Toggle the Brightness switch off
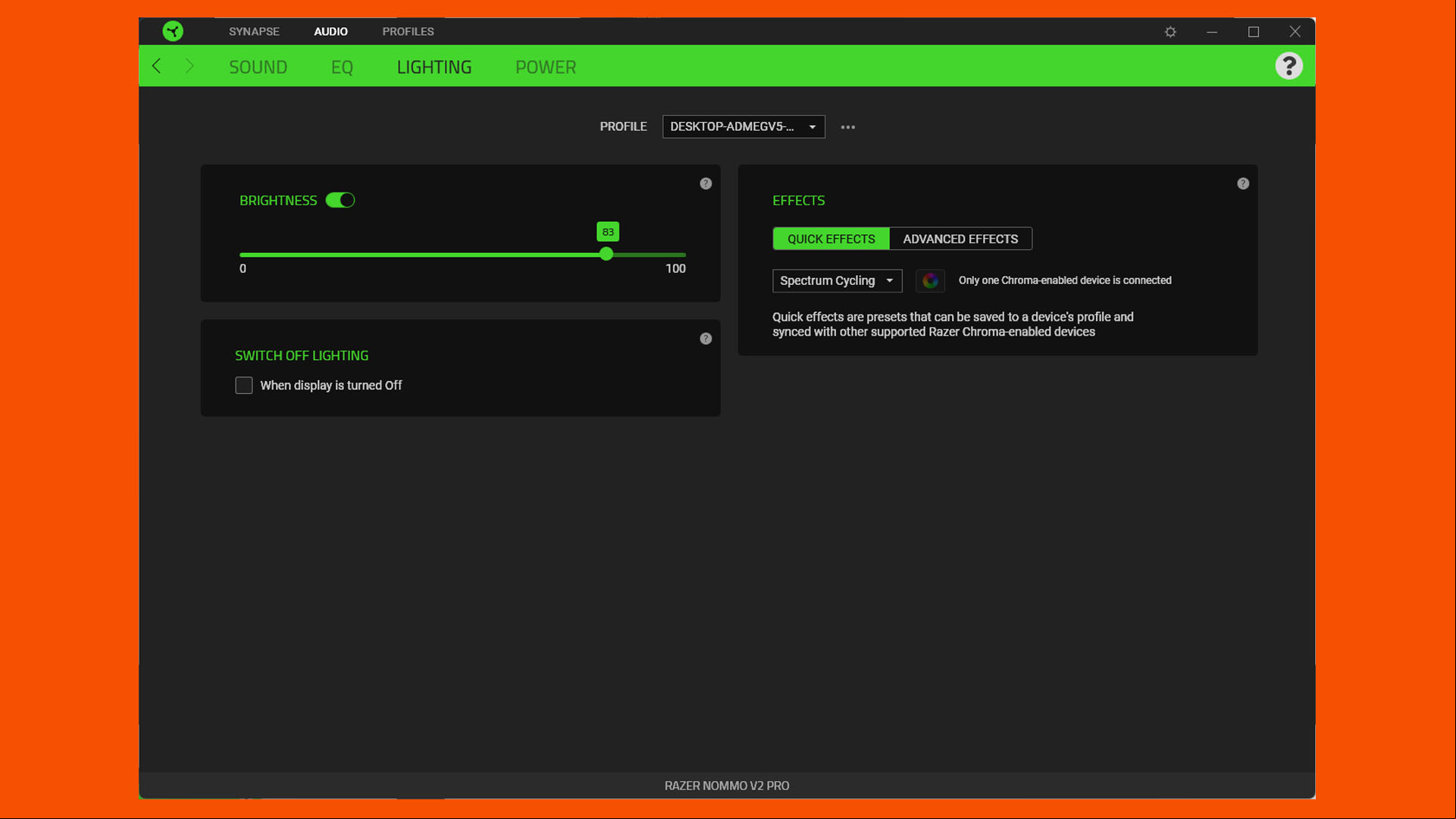This screenshot has width=1456, height=819. (340, 200)
